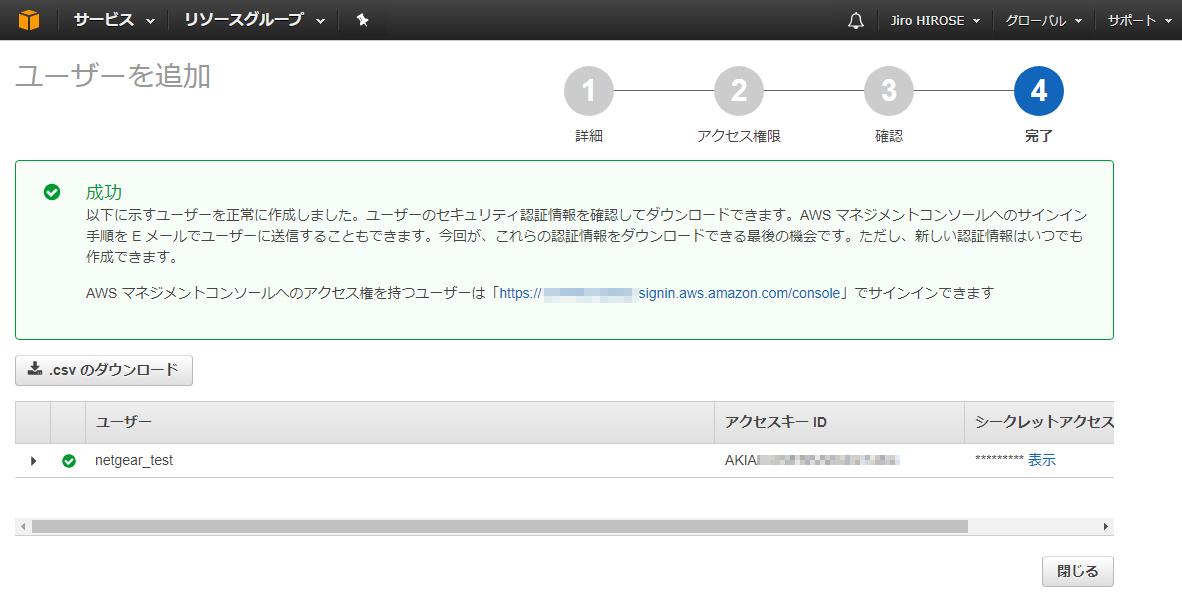Select step 4 完了 circle

coord(1039,91)
